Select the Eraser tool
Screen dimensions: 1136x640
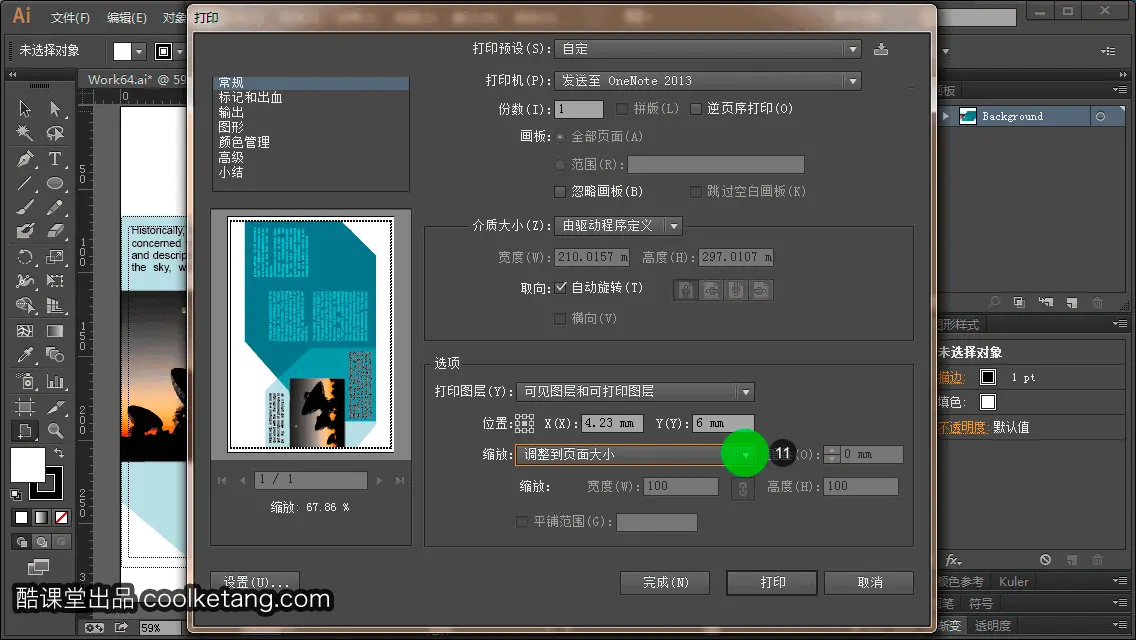click(x=55, y=231)
